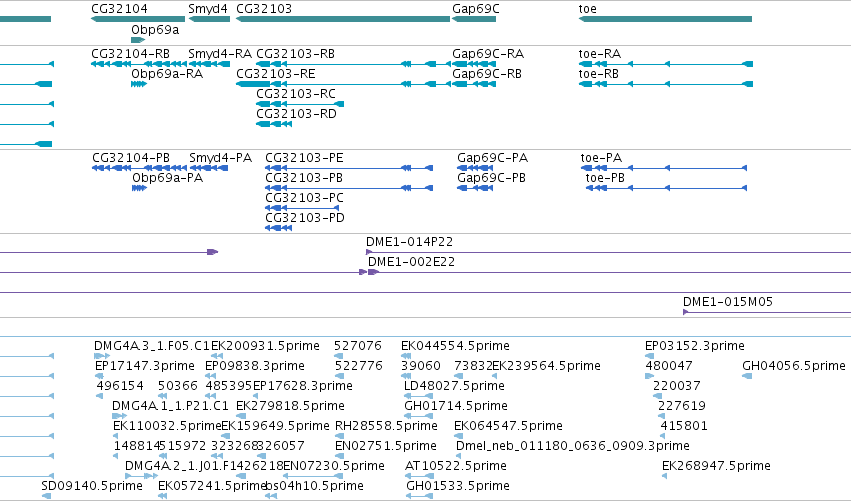Image resolution: width=851 pixels, height=501 pixels.
Task: Click the EK044554.5prime EST label
Action: pyautogui.click(x=455, y=347)
